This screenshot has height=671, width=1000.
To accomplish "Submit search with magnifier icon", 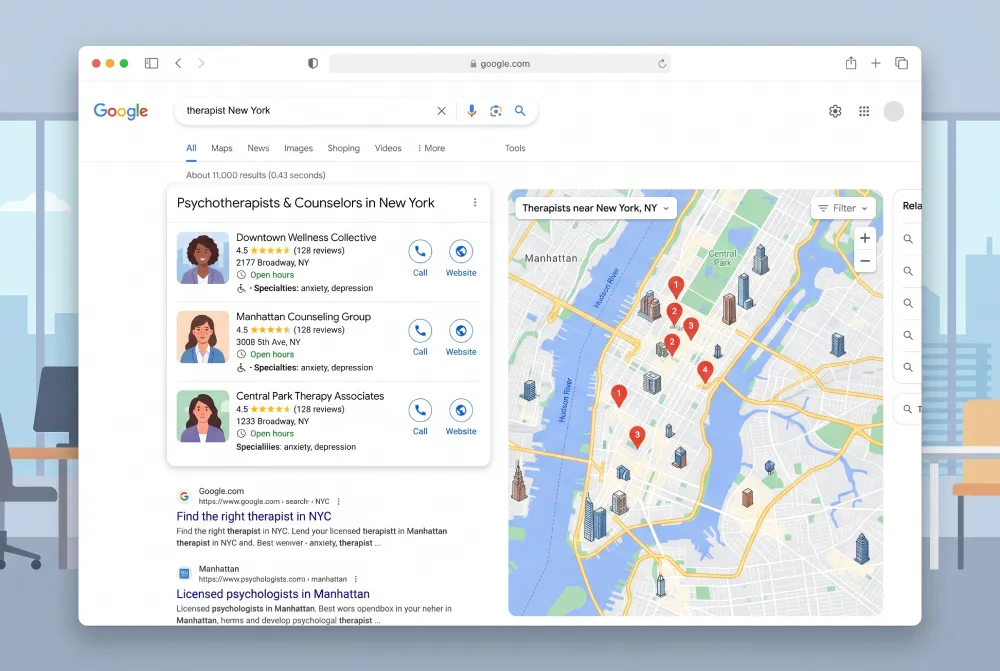I will (520, 110).
